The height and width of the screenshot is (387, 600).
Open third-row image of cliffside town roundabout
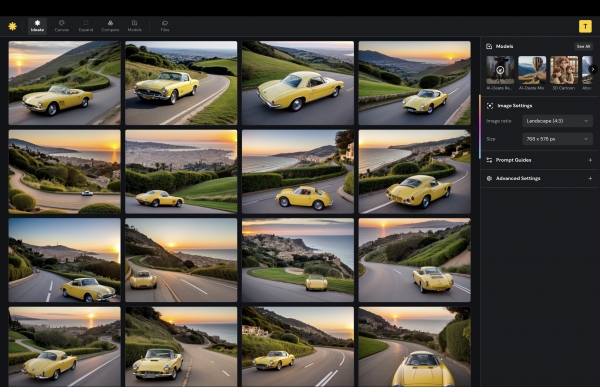(298, 260)
